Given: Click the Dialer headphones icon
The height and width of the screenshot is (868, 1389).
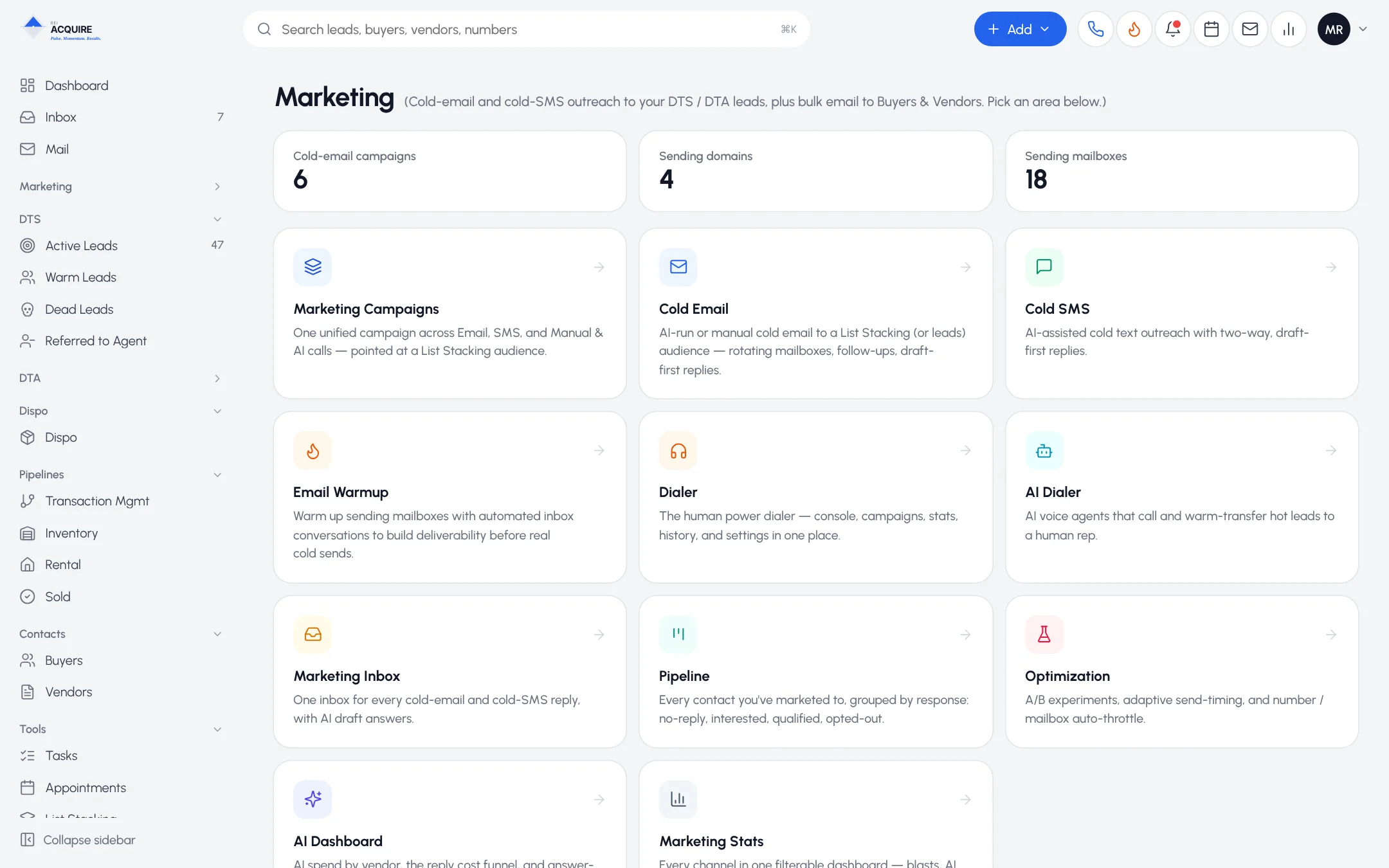Looking at the screenshot, I should [x=678, y=451].
